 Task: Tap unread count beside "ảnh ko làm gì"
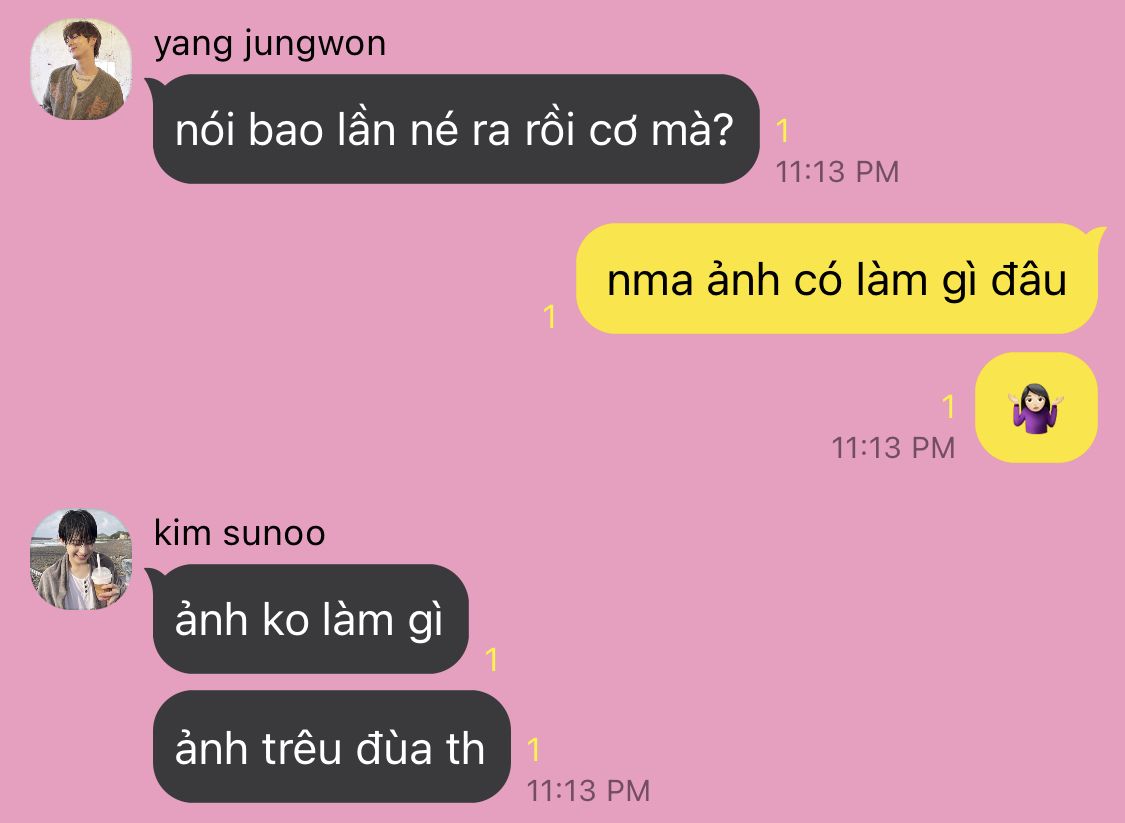[x=491, y=659]
